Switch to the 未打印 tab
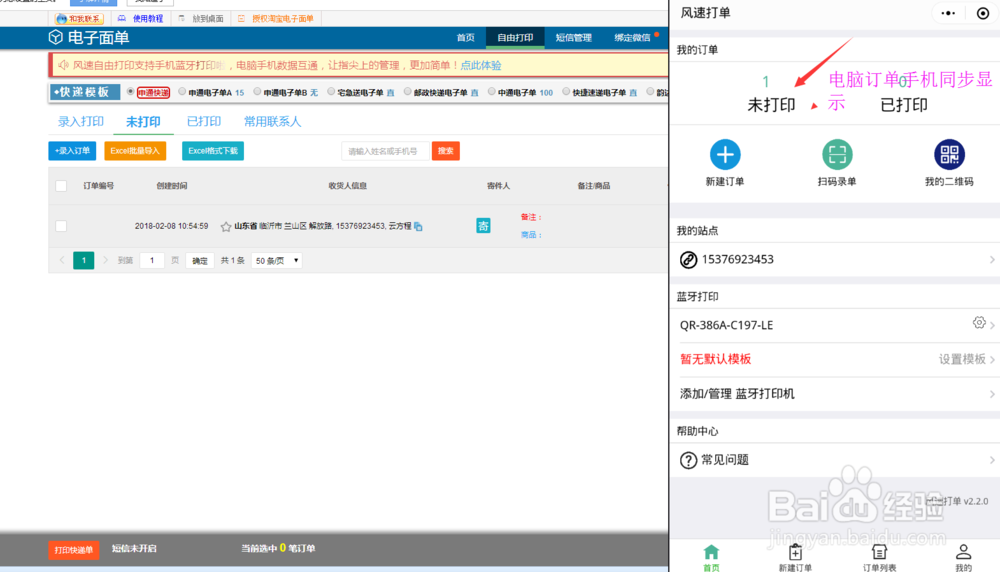 point(143,121)
